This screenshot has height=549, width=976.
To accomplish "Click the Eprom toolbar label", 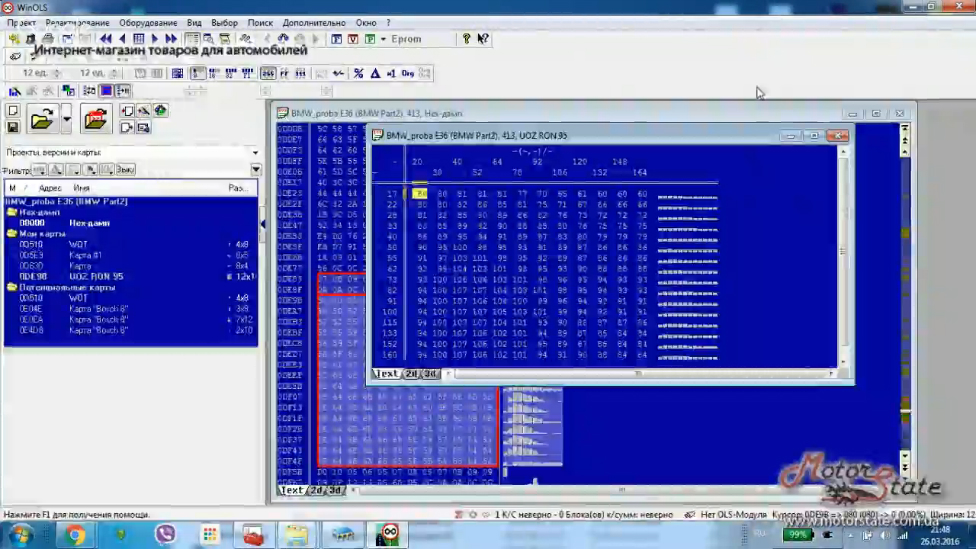I will click(406, 39).
